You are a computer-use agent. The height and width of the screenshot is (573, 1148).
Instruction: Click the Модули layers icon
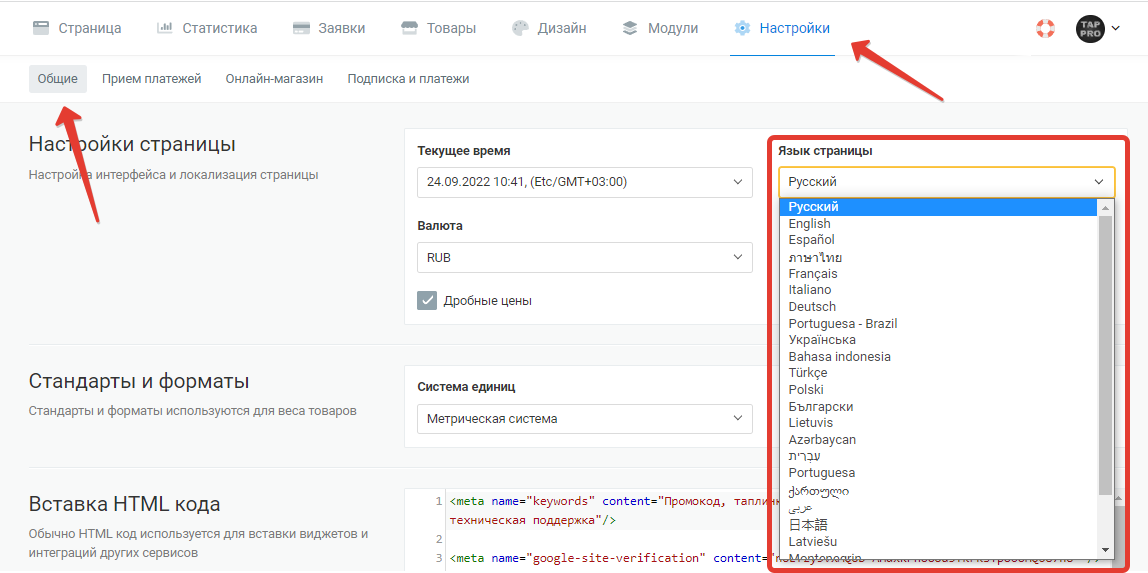[630, 29]
